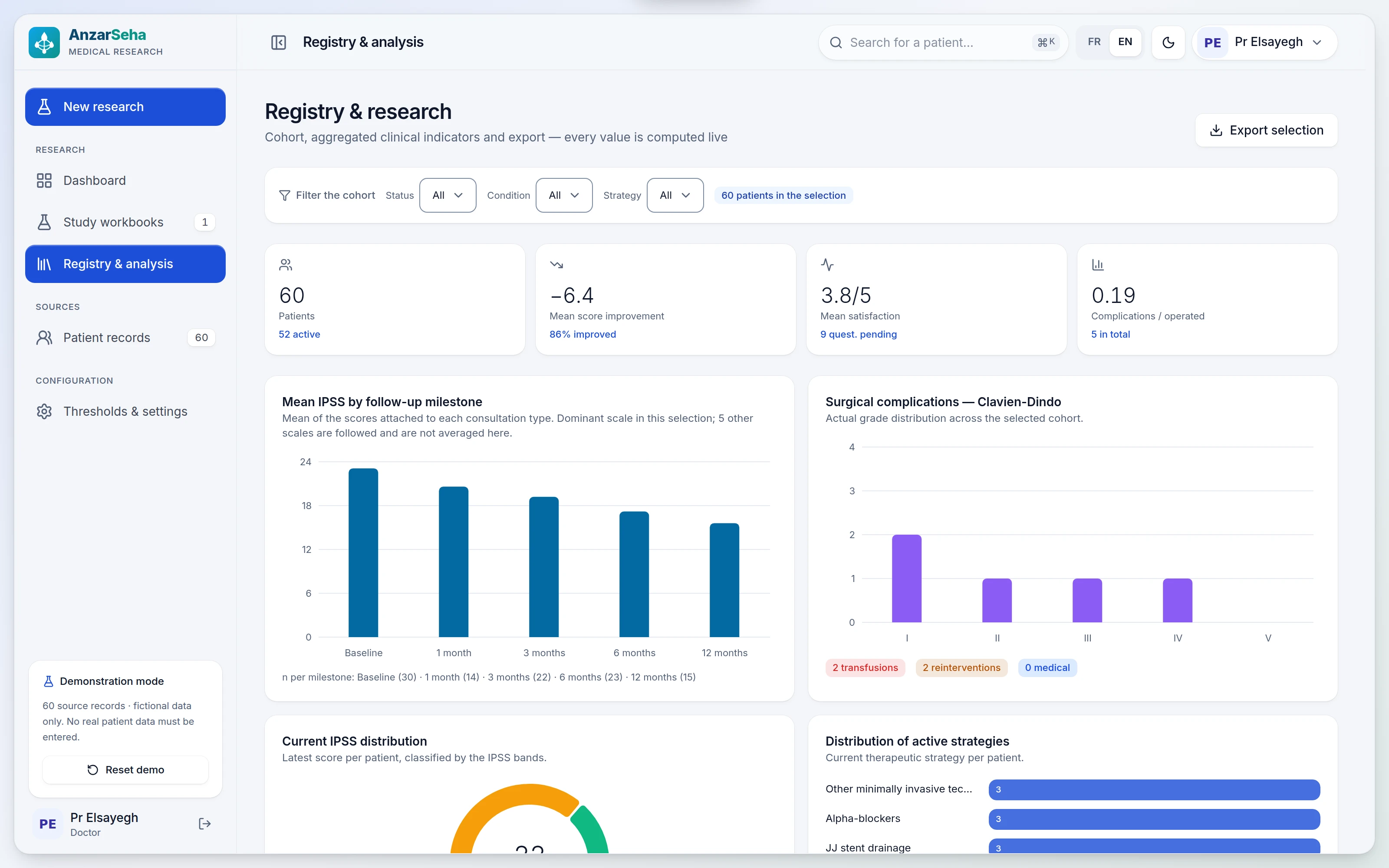1389x868 pixels.
Task: Click the 86% improved text
Action: [583, 334]
